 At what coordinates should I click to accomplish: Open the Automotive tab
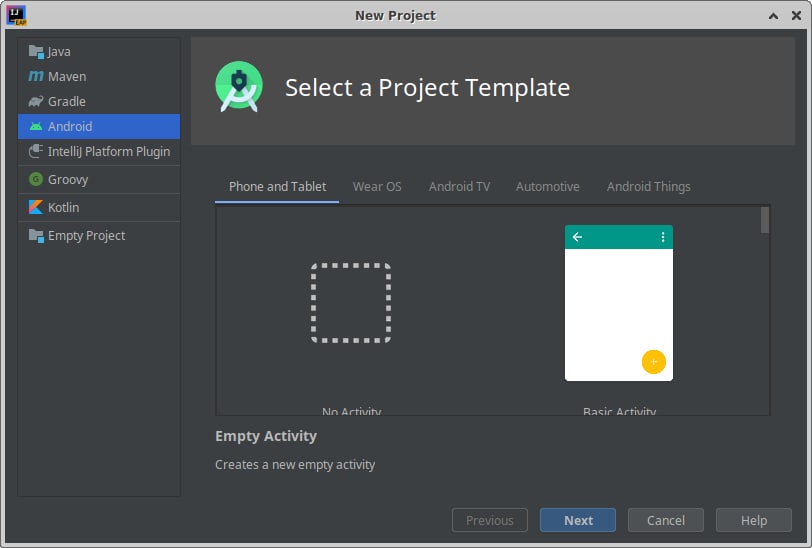pos(547,186)
